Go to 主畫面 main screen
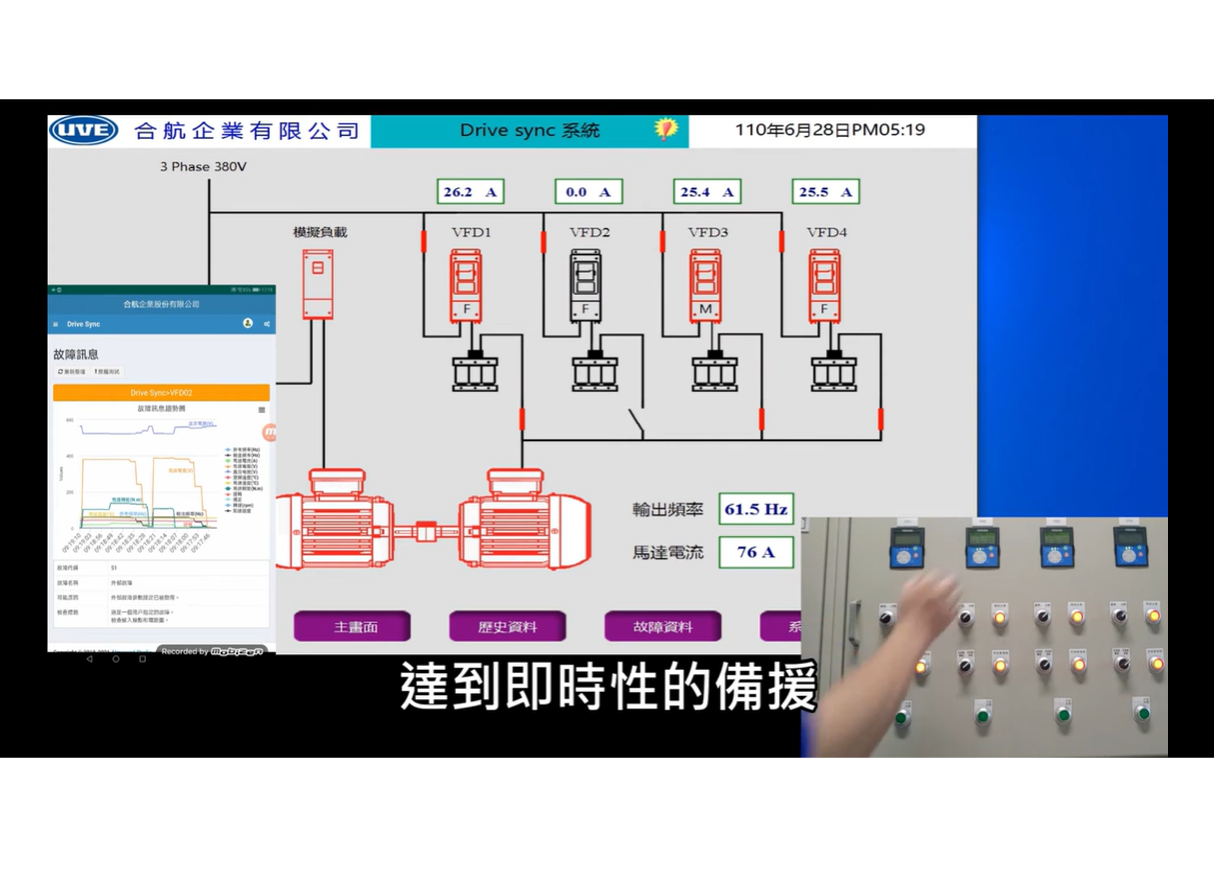The width and height of the screenshot is (1214, 886). pyautogui.click(x=351, y=627)
